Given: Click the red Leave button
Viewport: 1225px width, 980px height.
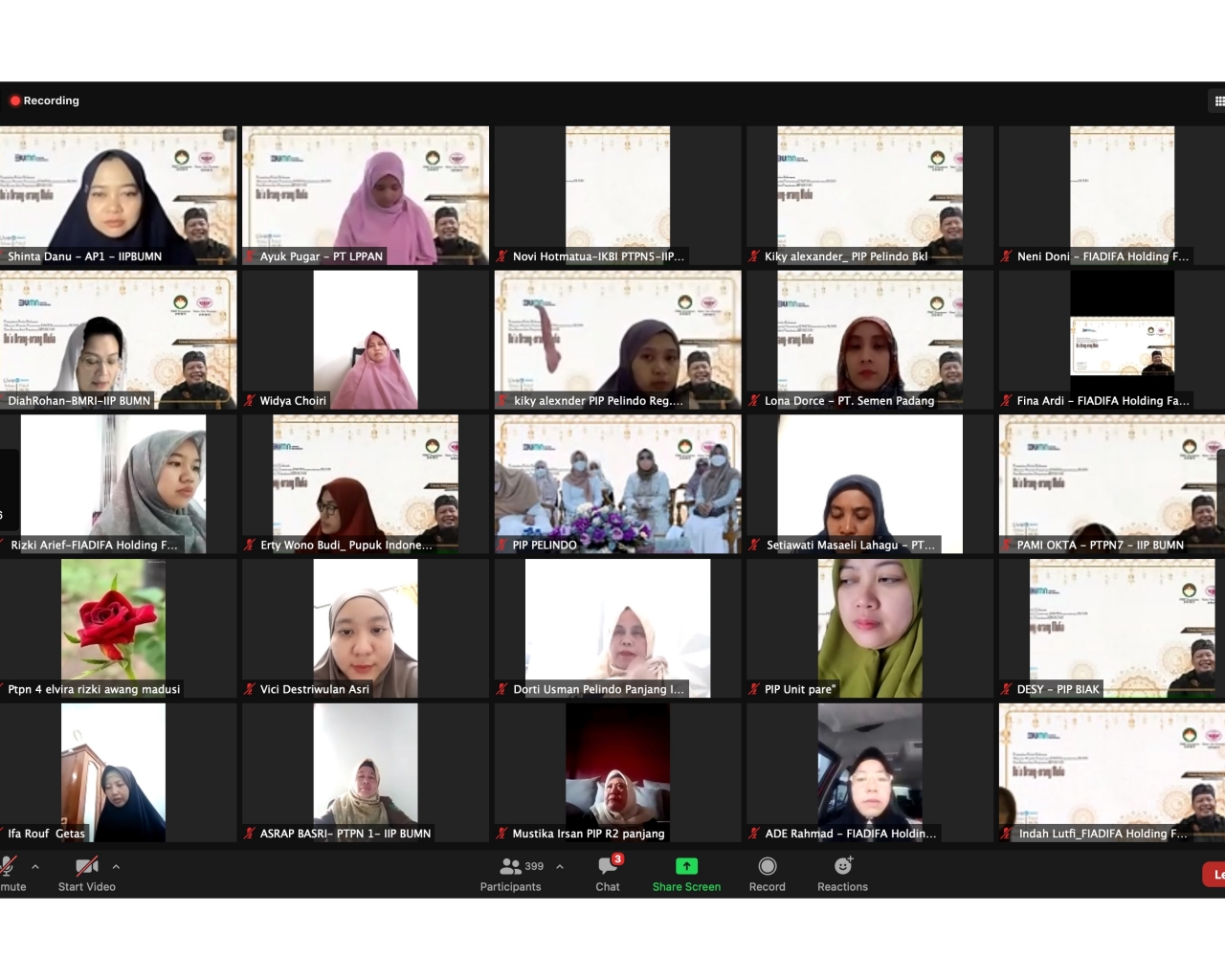Looking at the screenshot, I should click(1214, 874).
